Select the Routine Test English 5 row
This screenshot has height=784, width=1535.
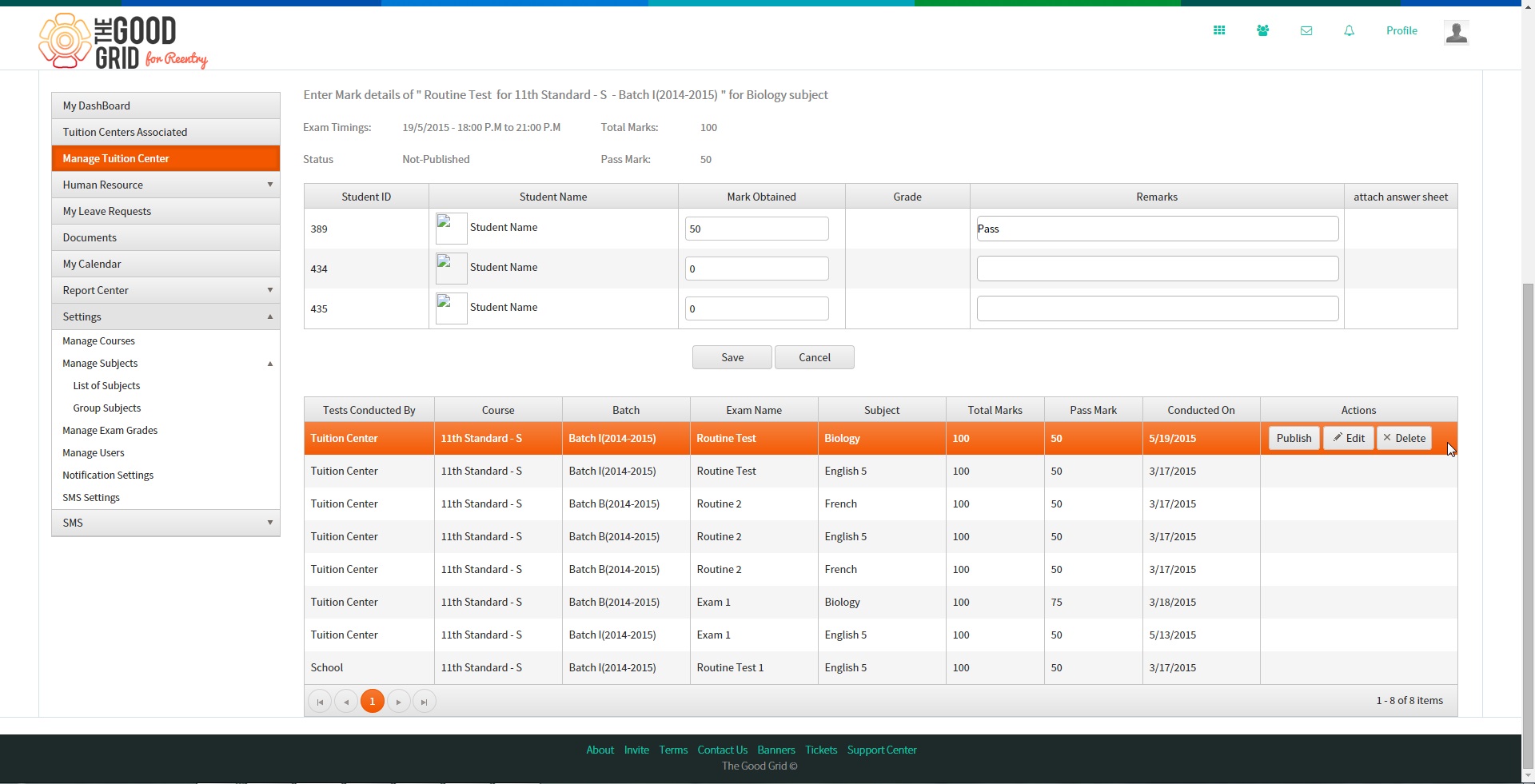pyautogui.click(x=880, y=471)
